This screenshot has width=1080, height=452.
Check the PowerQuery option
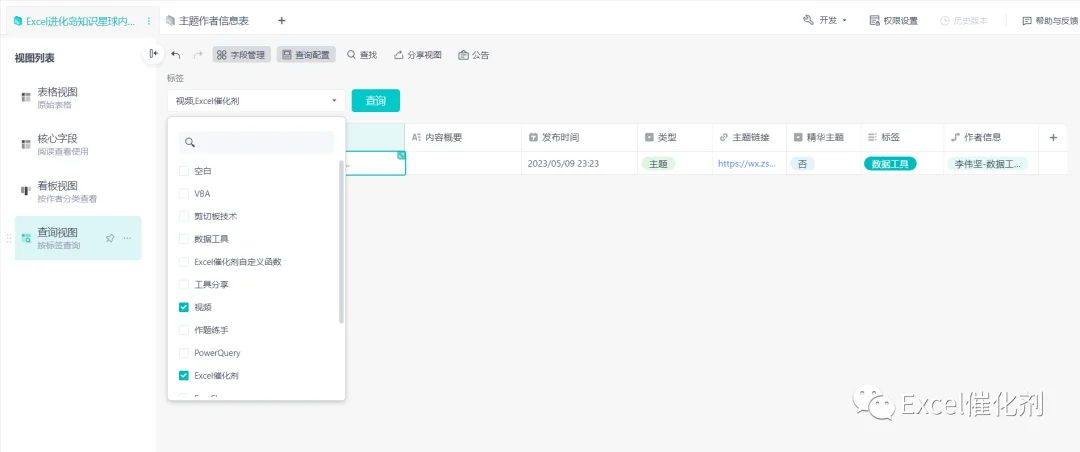point(184,353)
